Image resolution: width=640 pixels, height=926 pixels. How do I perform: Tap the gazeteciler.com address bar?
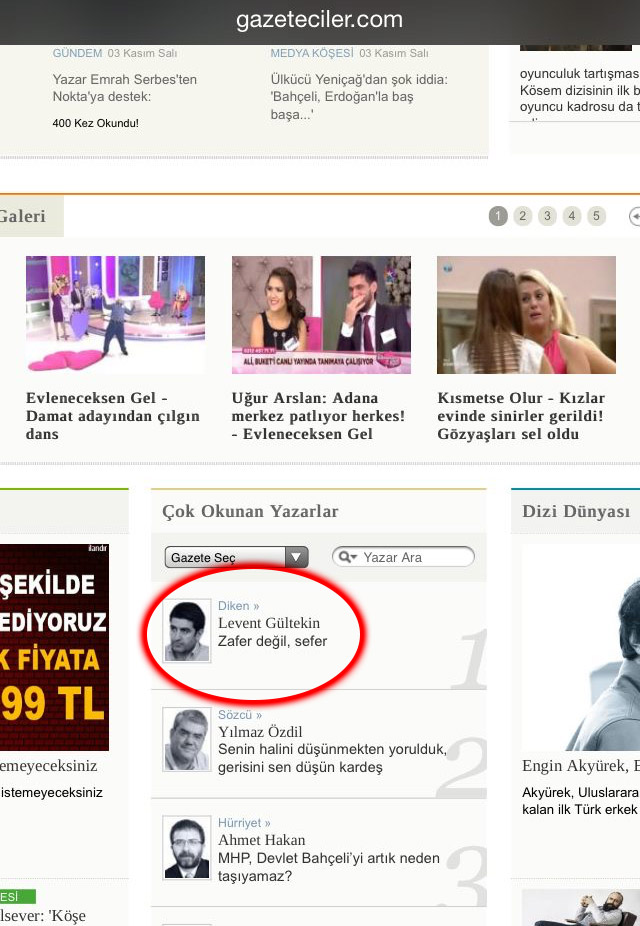(320, 20)
